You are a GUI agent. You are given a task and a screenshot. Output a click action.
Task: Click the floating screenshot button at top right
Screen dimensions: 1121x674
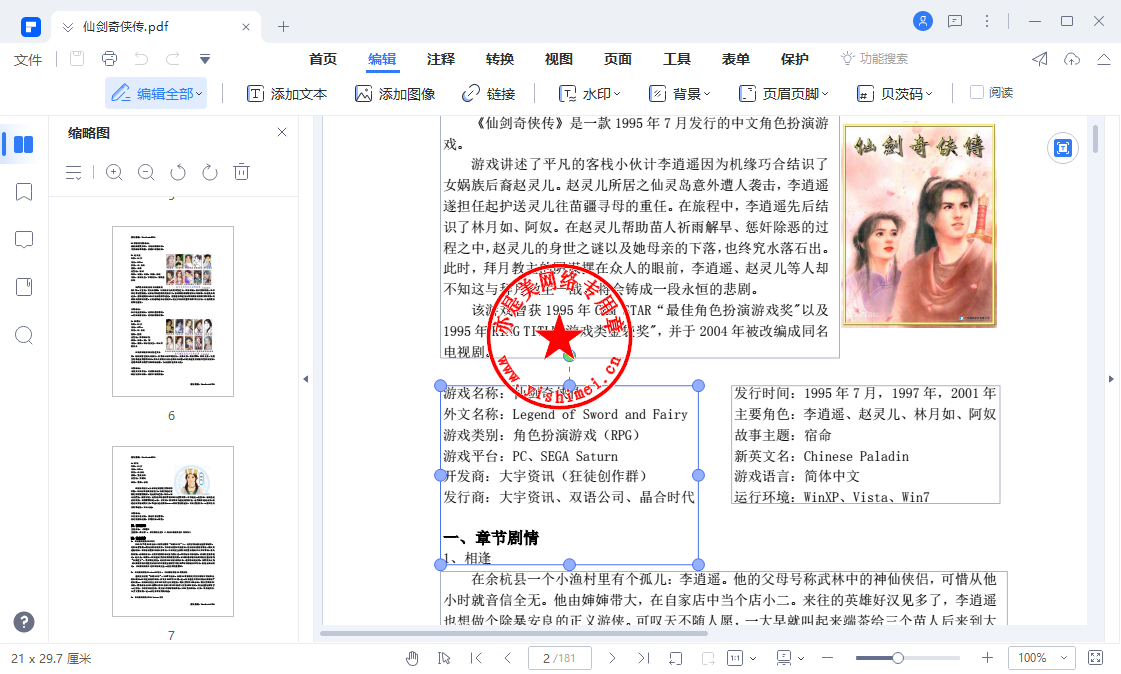pyautogui.click(x=1063, y=148)
